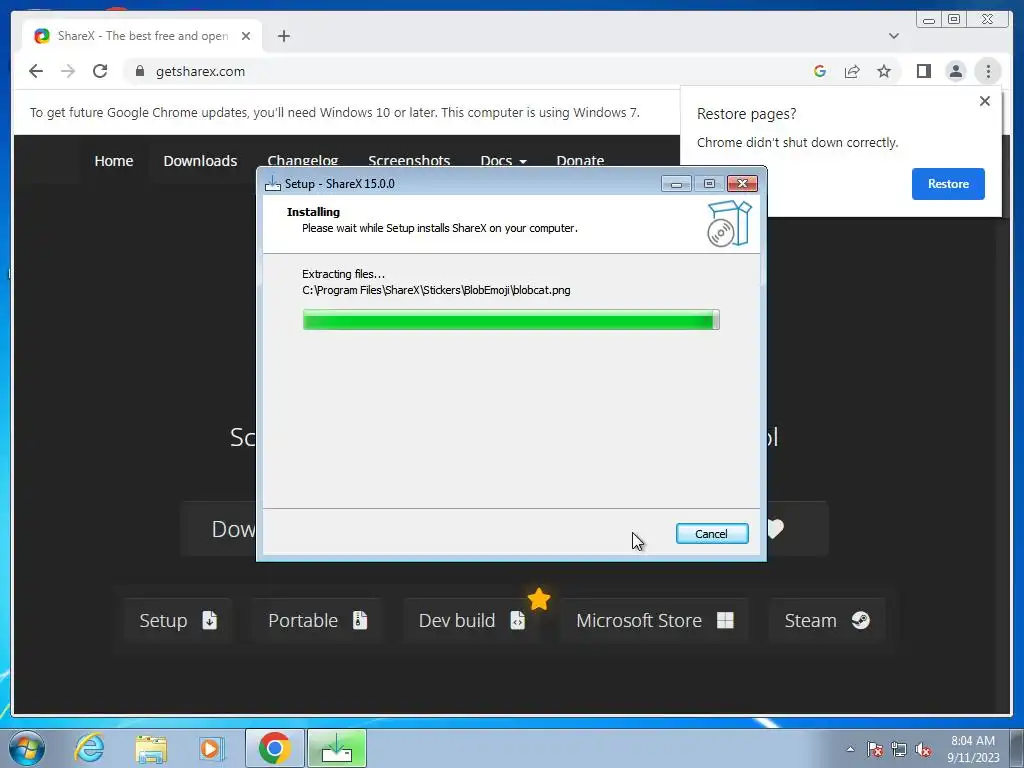1024x768 pixels.
Task: Open a new Chrome tab
Action: coord(283,36)
